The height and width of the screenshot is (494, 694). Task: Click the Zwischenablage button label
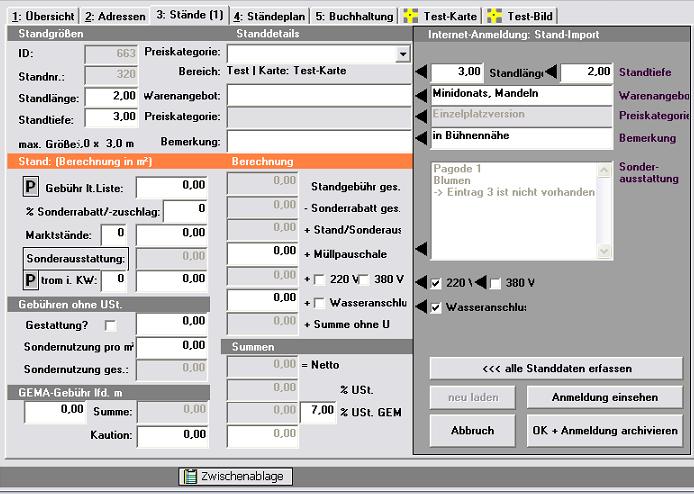click(x=242, y=476)
